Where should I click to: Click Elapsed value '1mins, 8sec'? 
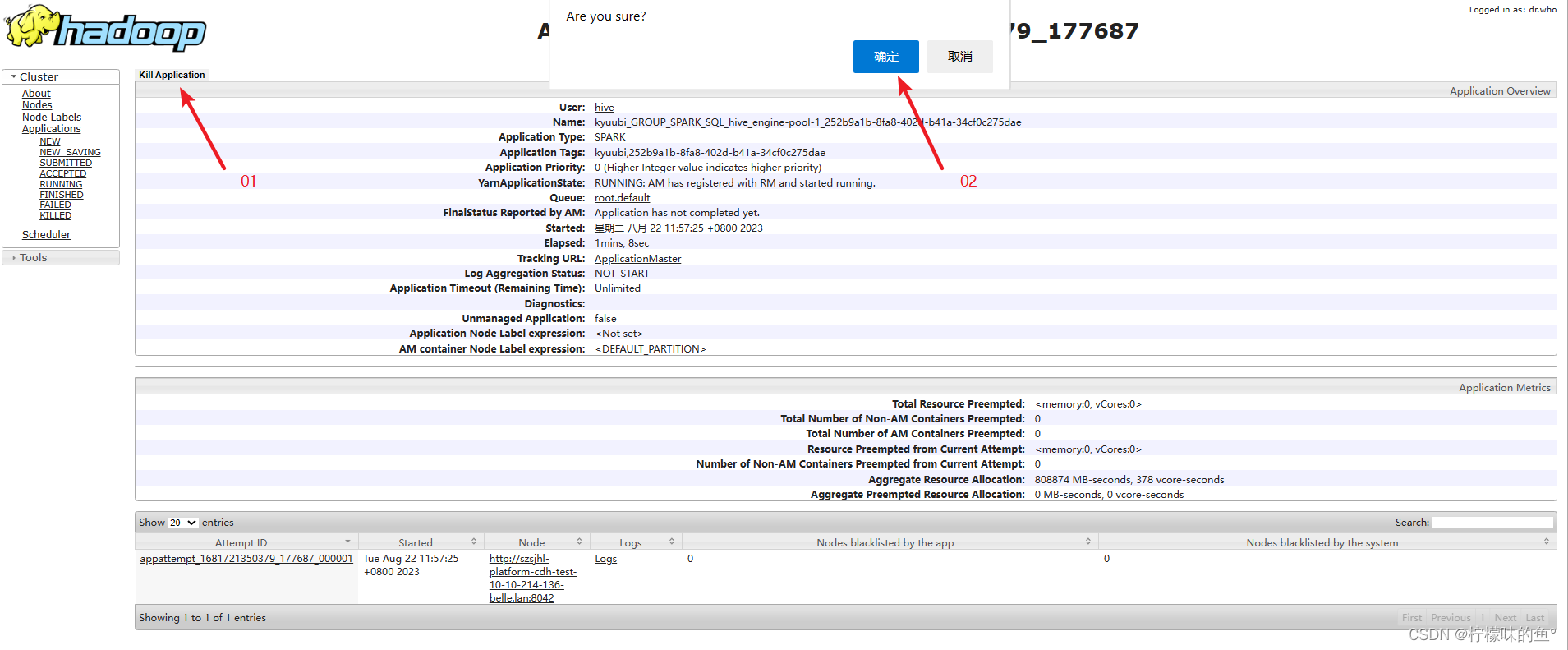(622, 243)
